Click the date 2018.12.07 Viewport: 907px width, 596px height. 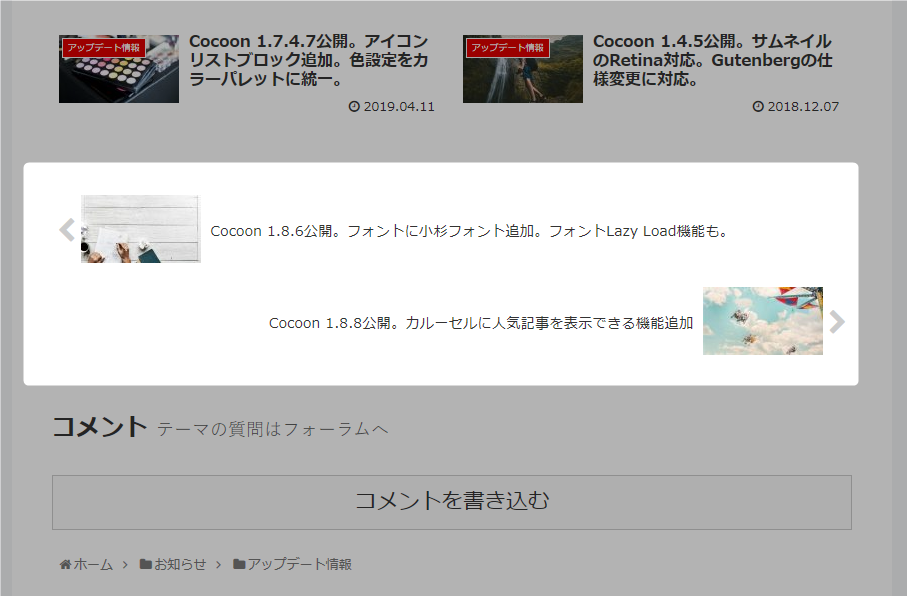point(803,106)
